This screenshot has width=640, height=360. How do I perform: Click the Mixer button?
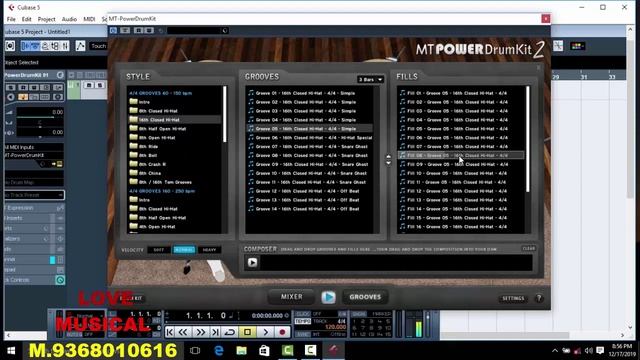click(x=291, y=297)
